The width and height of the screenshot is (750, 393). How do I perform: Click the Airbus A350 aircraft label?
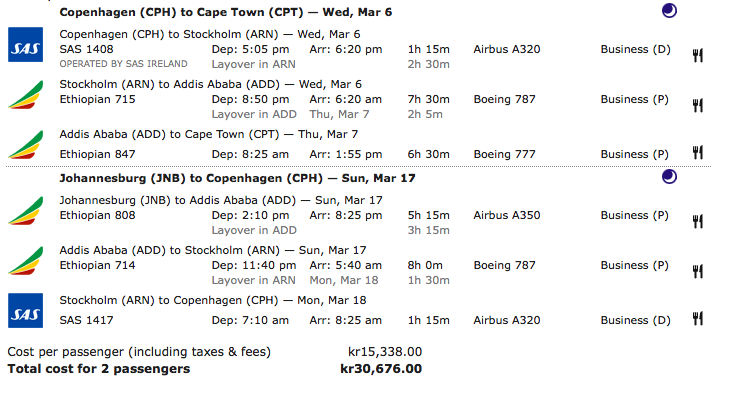coord(507,215)
